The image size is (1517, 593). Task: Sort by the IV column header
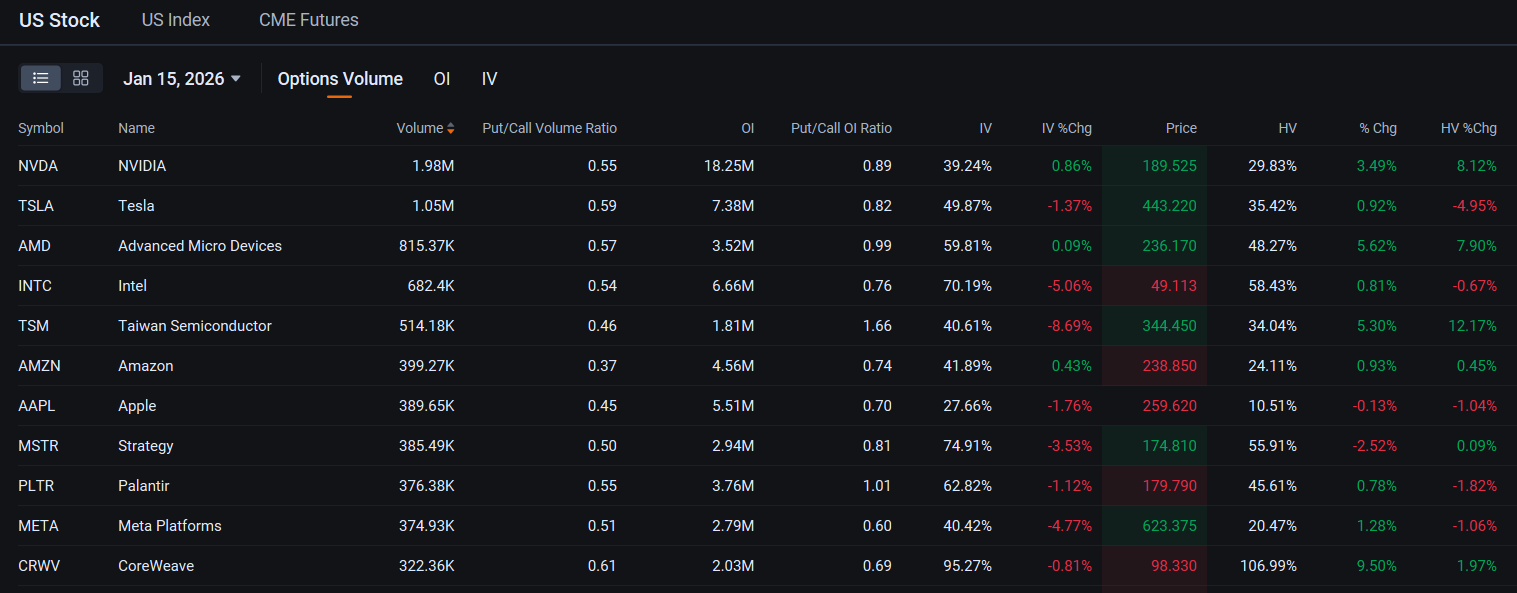point(985,128)
